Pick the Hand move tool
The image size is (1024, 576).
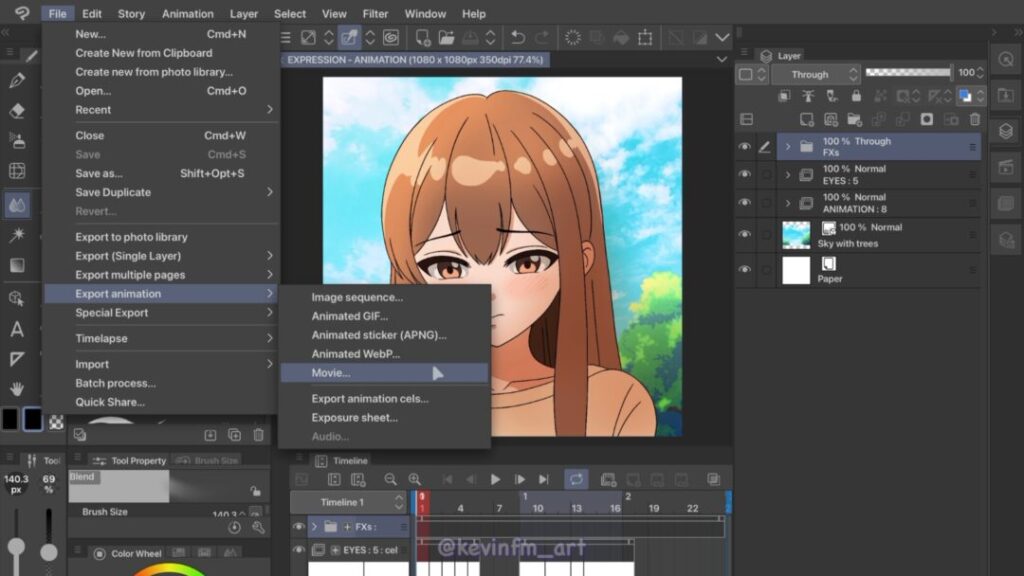tap(17, 388)
